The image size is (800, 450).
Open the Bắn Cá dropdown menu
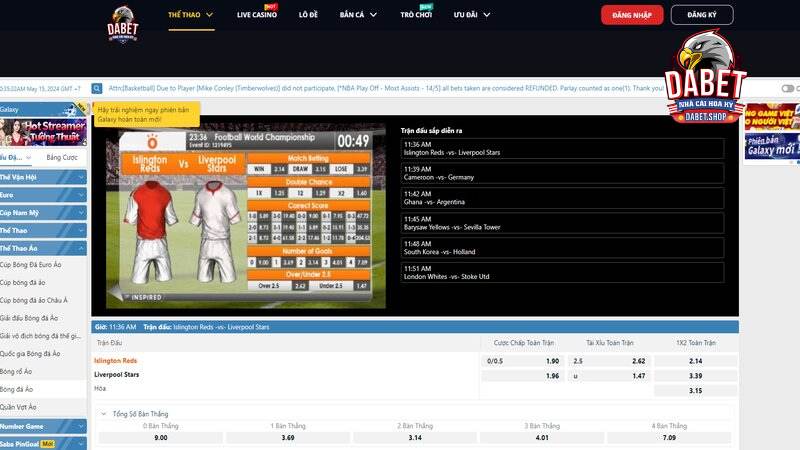click(x=358, y=15)
